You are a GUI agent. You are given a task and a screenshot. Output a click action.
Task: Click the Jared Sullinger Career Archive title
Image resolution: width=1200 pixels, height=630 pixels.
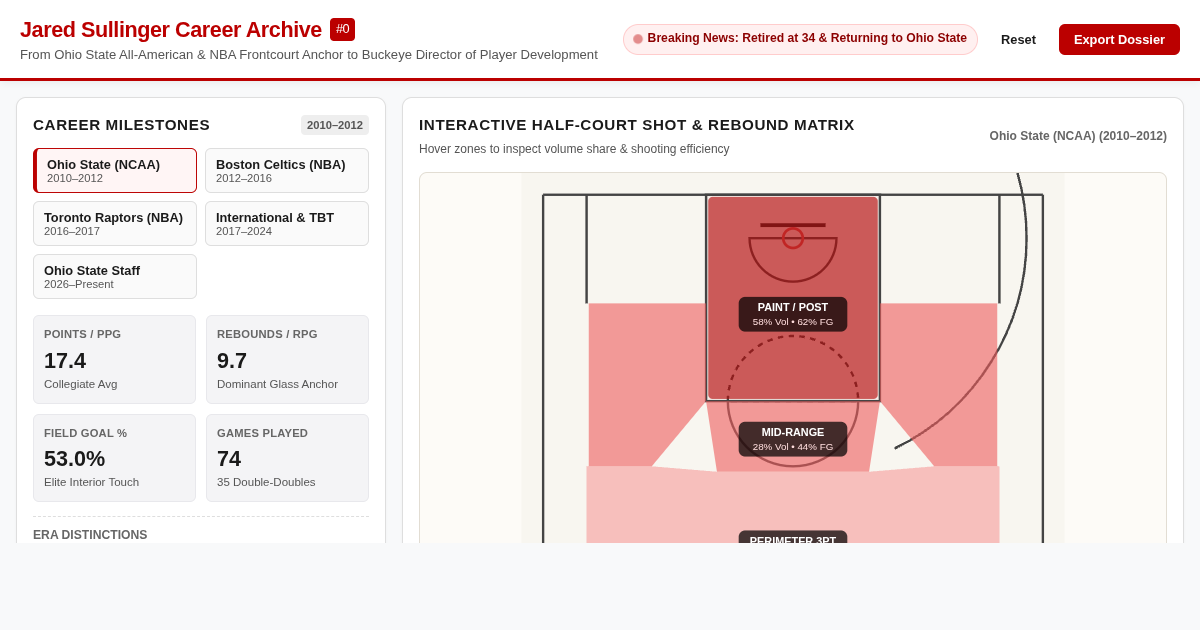click(x=171, y=30)
